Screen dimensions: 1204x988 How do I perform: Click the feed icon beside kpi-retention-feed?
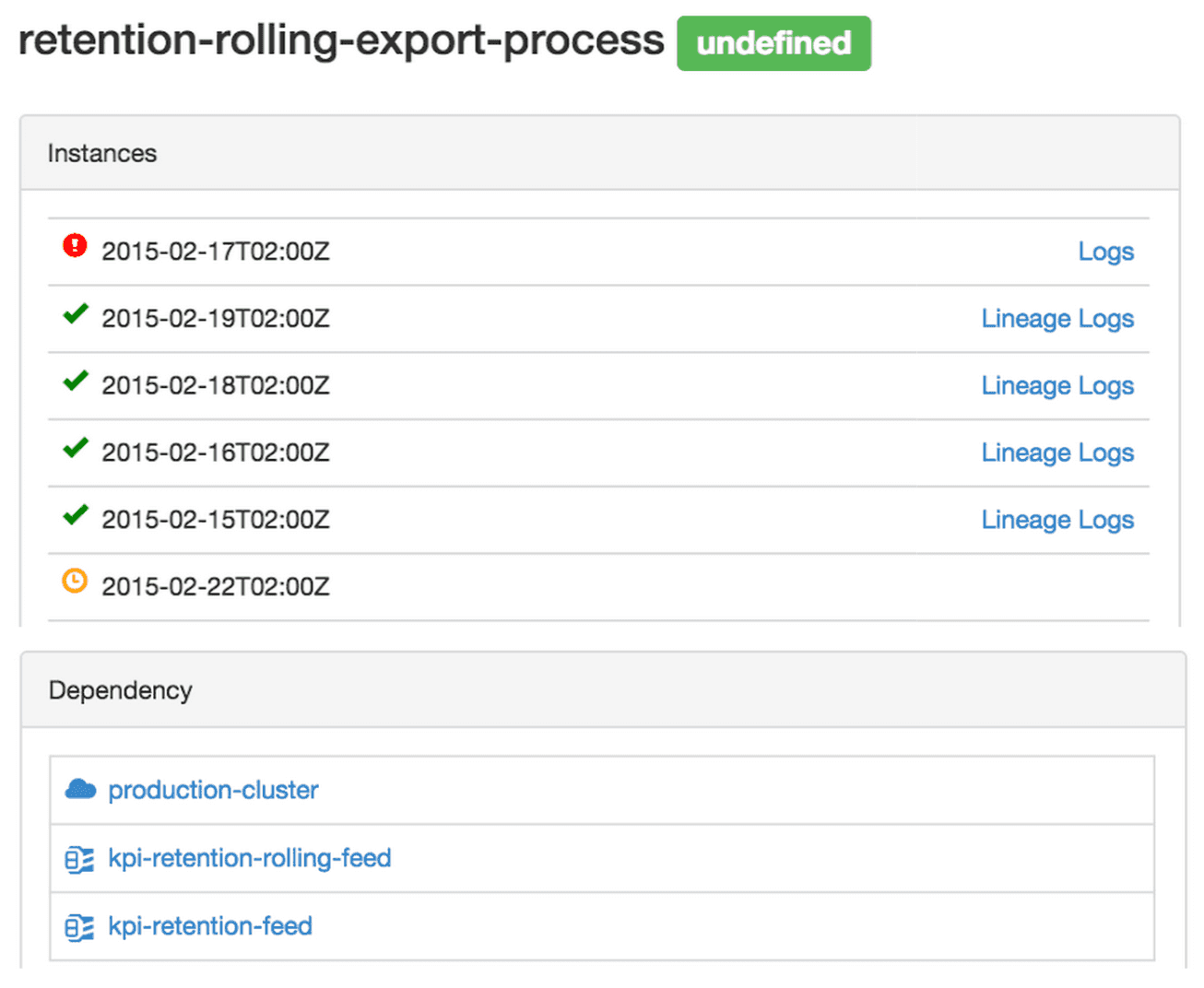[79, 928]
